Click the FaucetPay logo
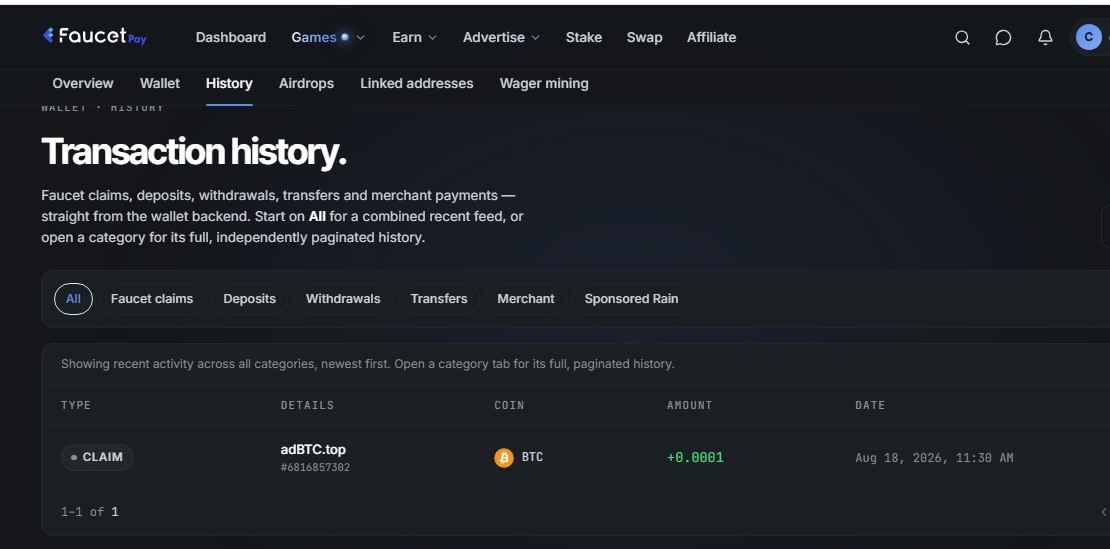This screenshot has height=549, width=1110. point(94,36)
